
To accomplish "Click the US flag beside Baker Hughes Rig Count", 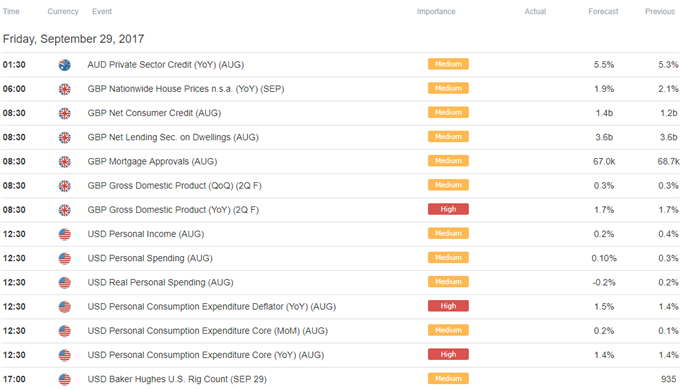I will click(x=65, y=380).
